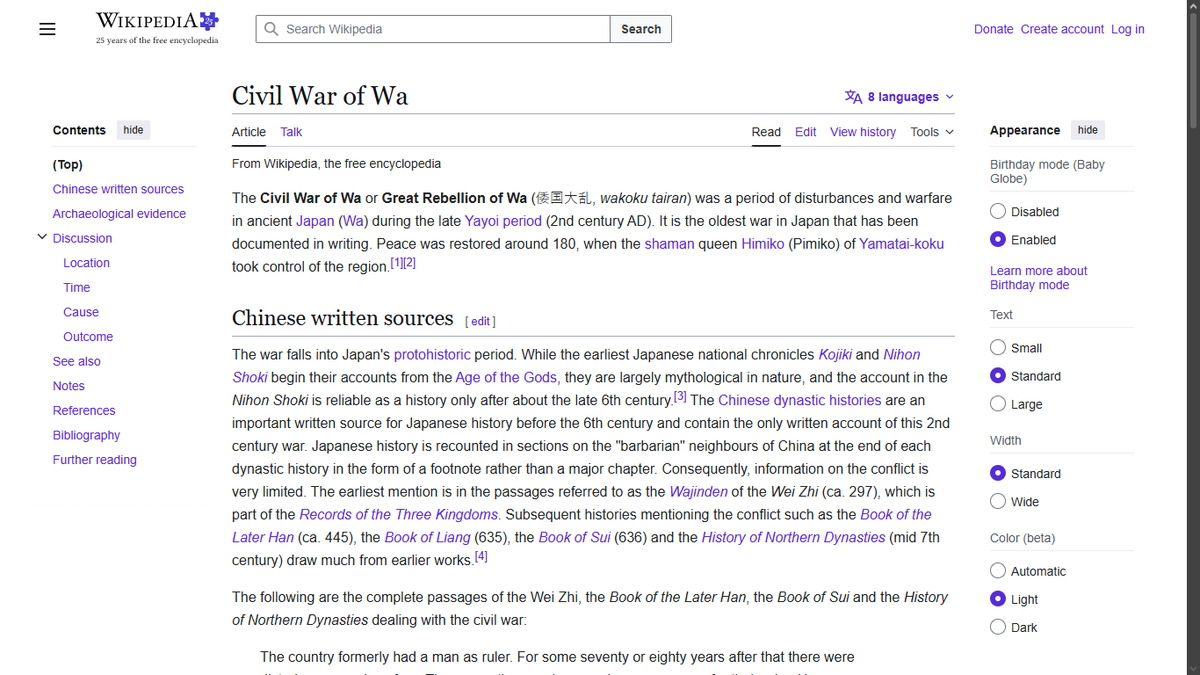This screenshot has height=675, width=1200.
Task: Go to Archaeological evidence in contents
Action: pos(119,214)
